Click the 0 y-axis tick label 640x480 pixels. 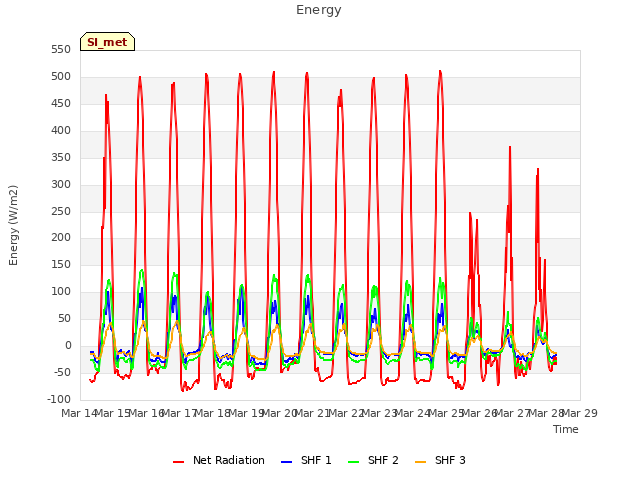[68, 345]
